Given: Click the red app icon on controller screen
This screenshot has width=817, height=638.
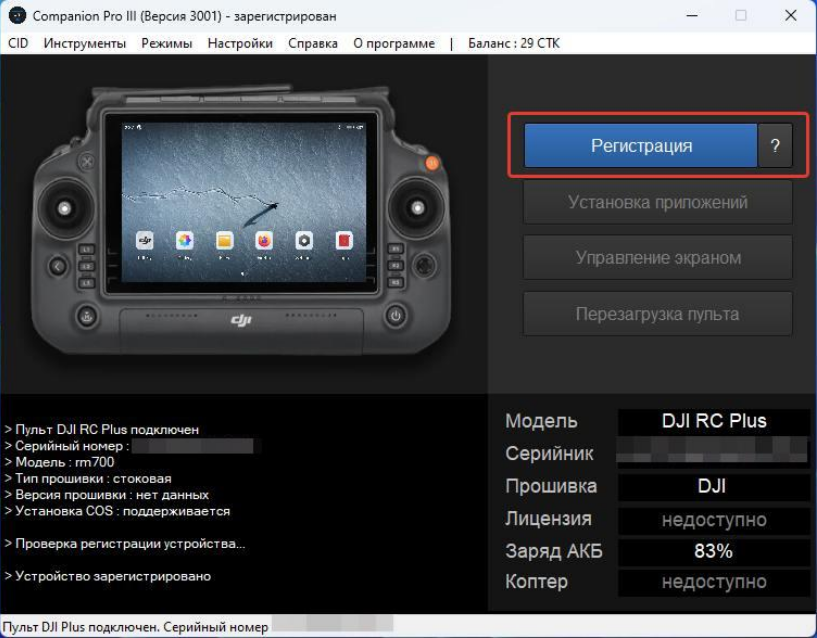Looking at the screenshot, I should pyautogui.click(x=344, y=240).
